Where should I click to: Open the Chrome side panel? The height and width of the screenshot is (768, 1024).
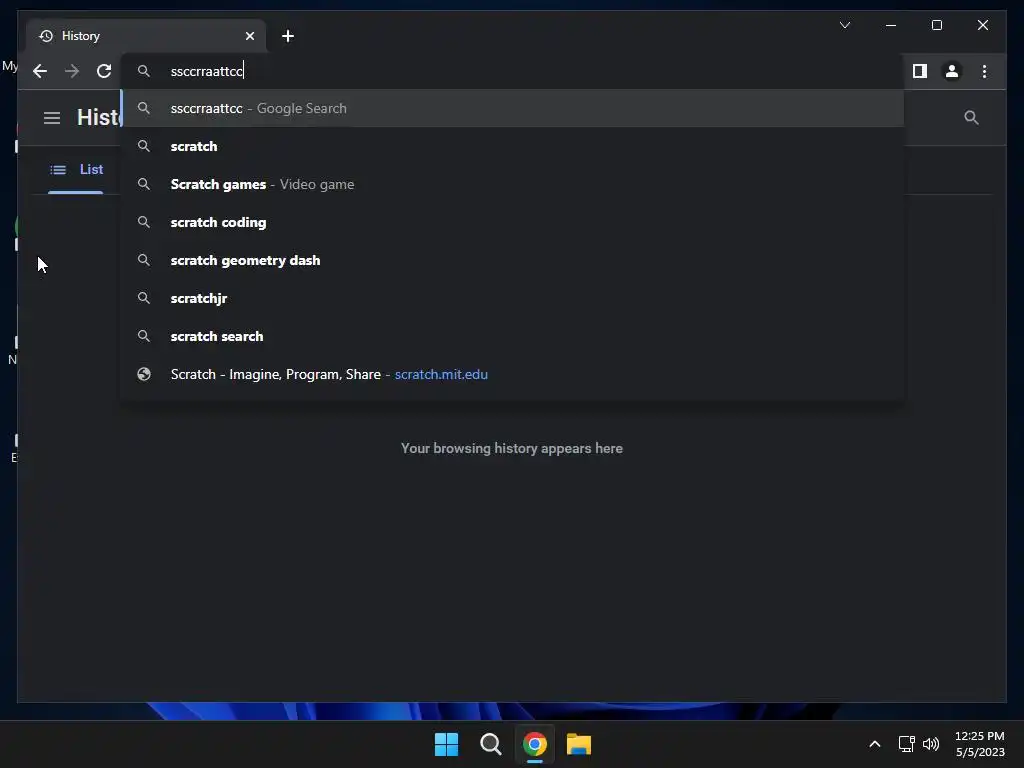click(920, 71)
